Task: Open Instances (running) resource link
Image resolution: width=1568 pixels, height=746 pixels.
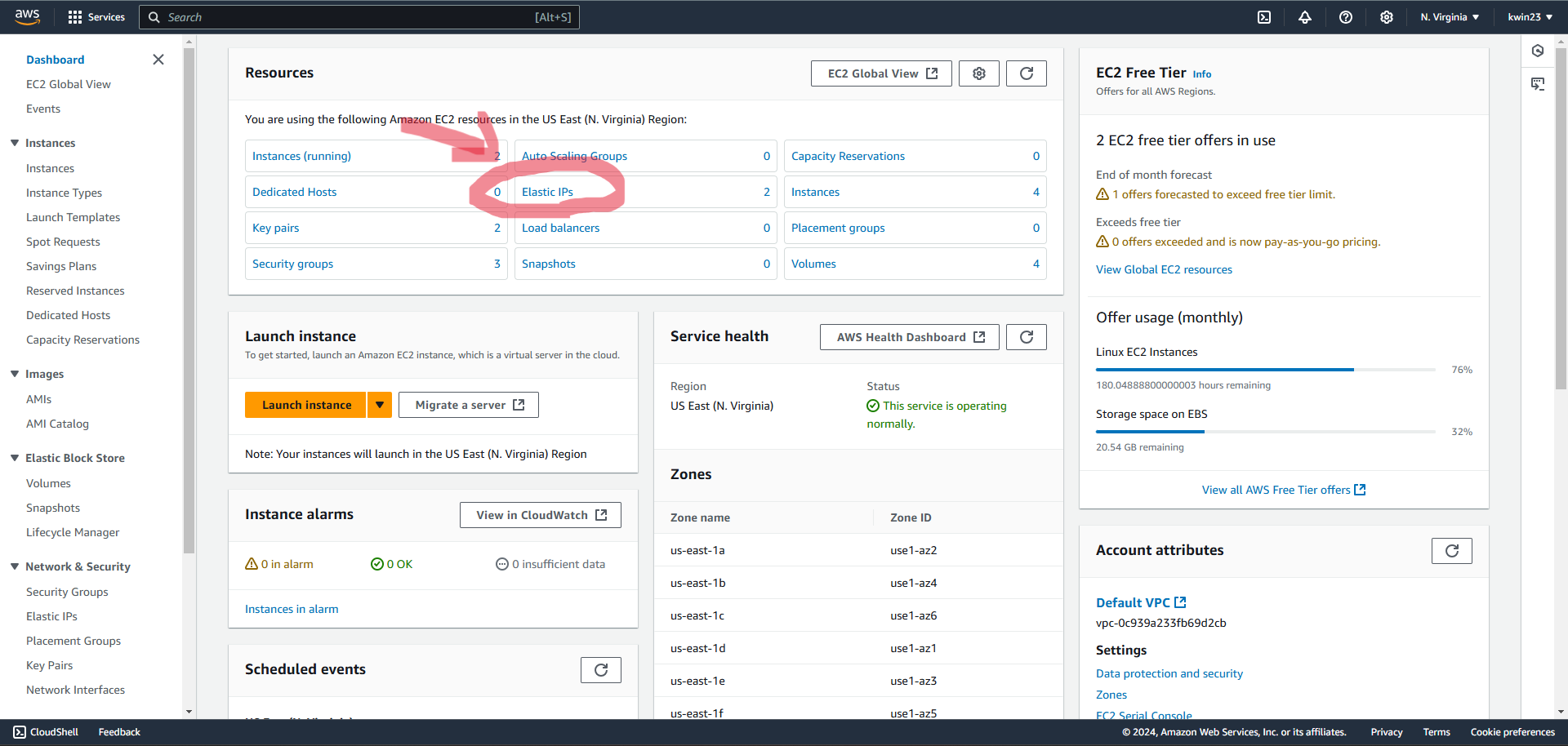Action: click(301, 156)
